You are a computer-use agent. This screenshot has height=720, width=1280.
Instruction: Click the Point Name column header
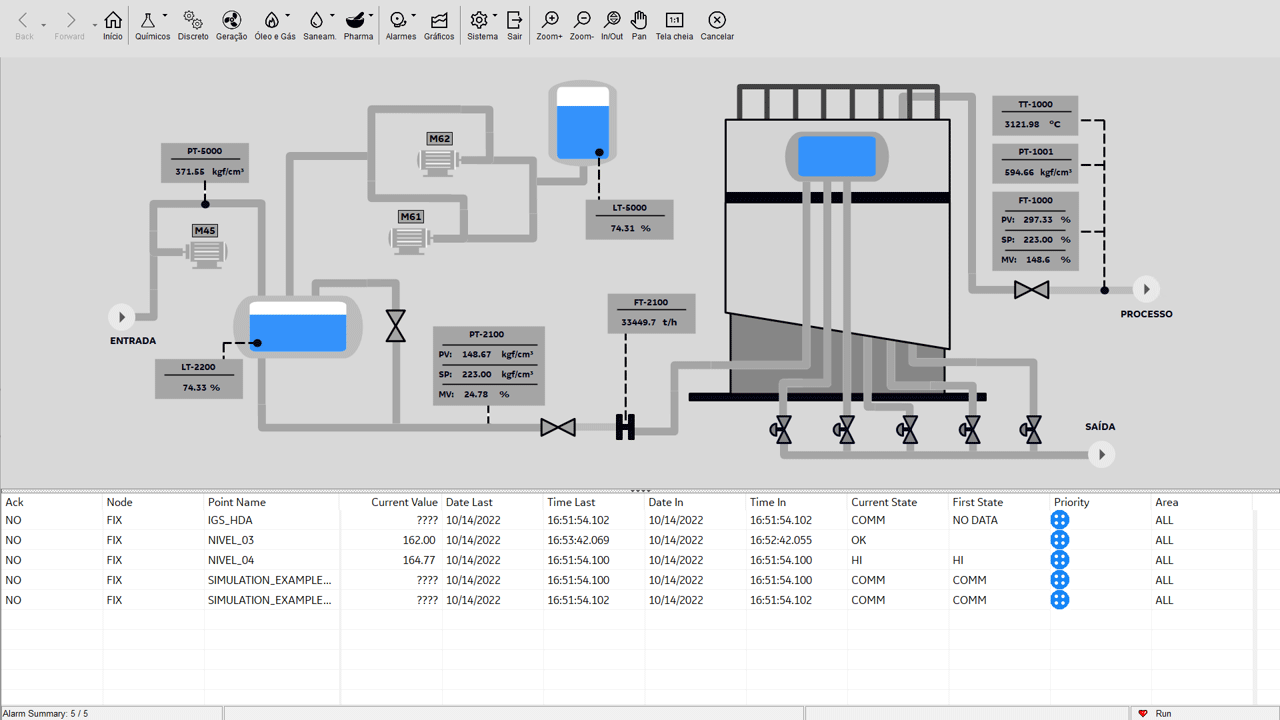(237, 502)
